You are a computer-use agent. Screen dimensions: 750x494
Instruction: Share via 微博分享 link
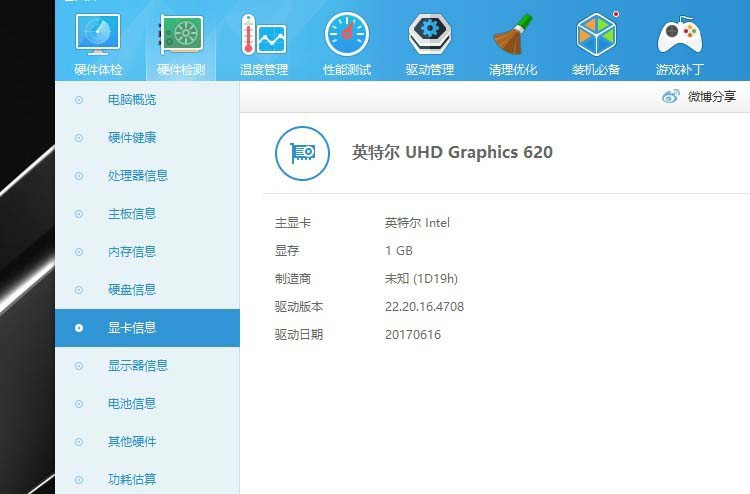click(x=711, y=97)
